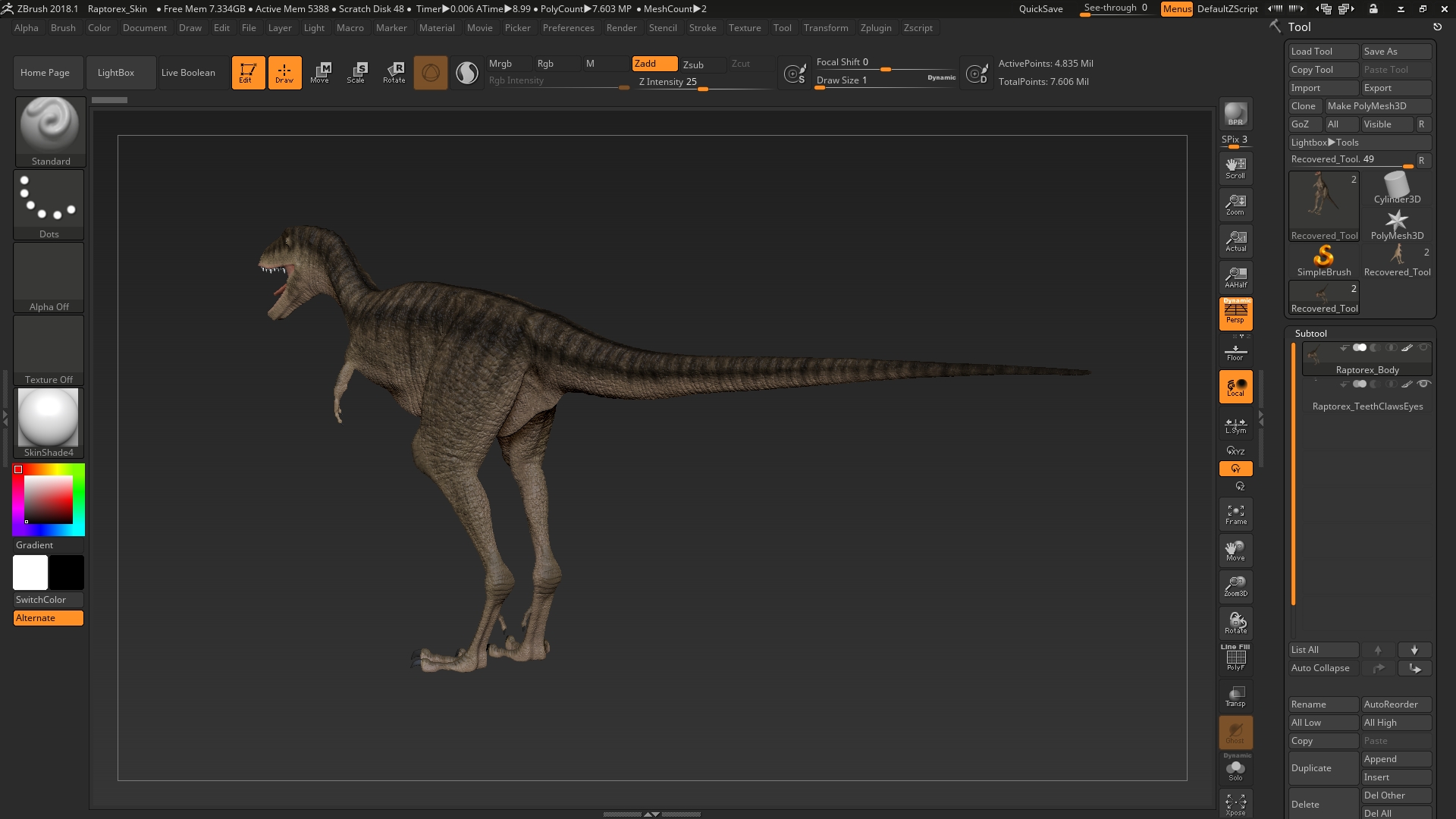This screenshot has width=1456, height=819.
Task: Click the left tray divider arrows
Action: pos(5,417)
